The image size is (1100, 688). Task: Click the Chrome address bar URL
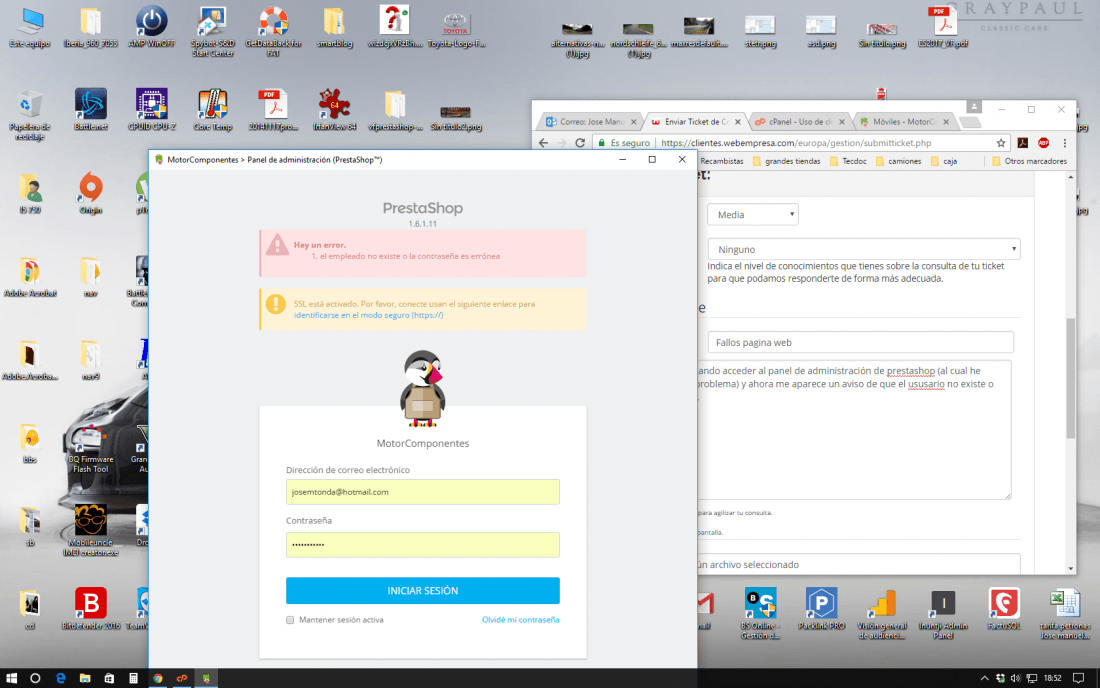(796, 142)
